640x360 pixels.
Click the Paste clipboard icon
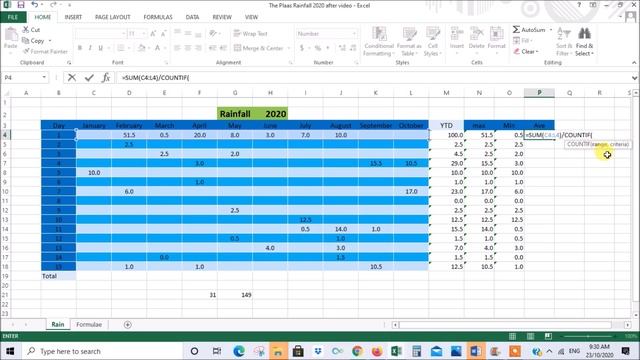[11, 35]
